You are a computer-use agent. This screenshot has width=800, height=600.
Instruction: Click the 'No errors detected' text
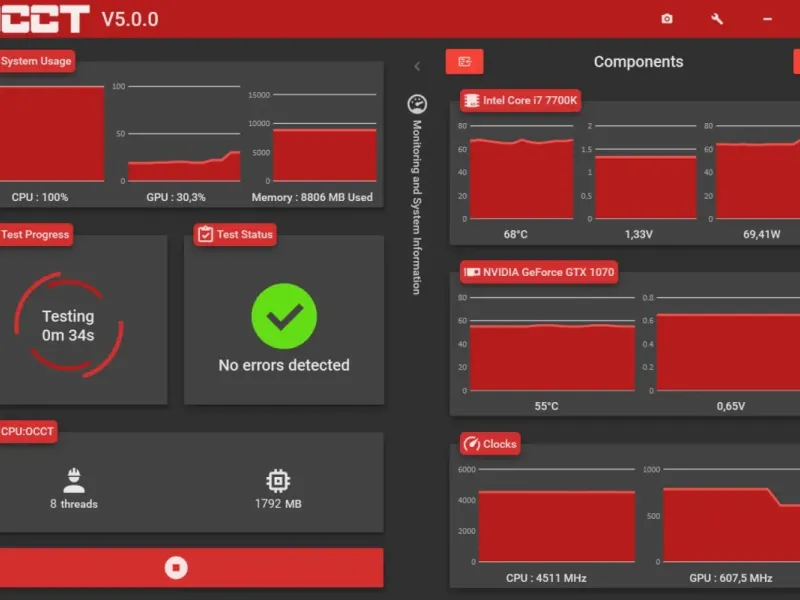coord(284,365)
